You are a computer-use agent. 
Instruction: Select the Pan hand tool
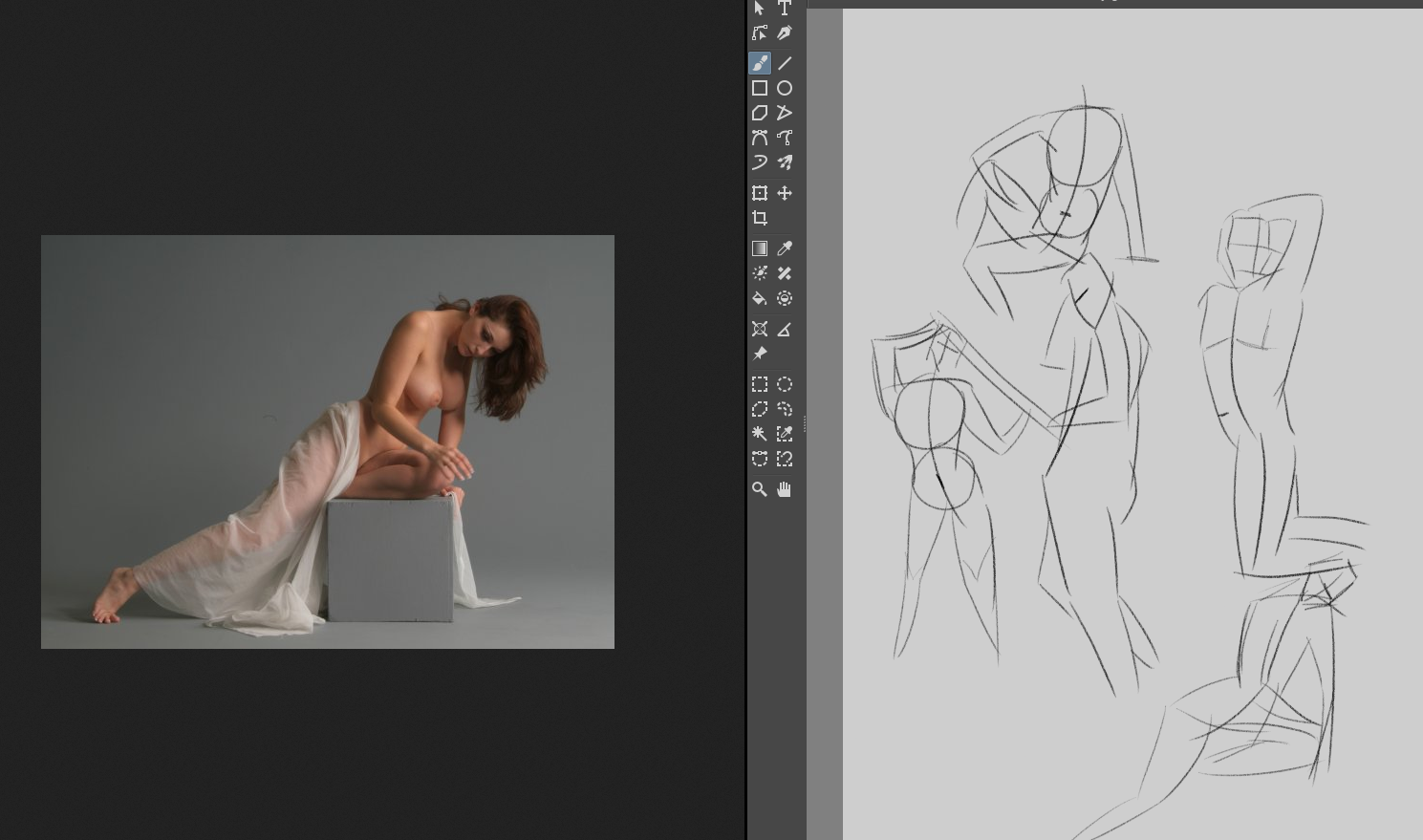click(x=785, y=489)
